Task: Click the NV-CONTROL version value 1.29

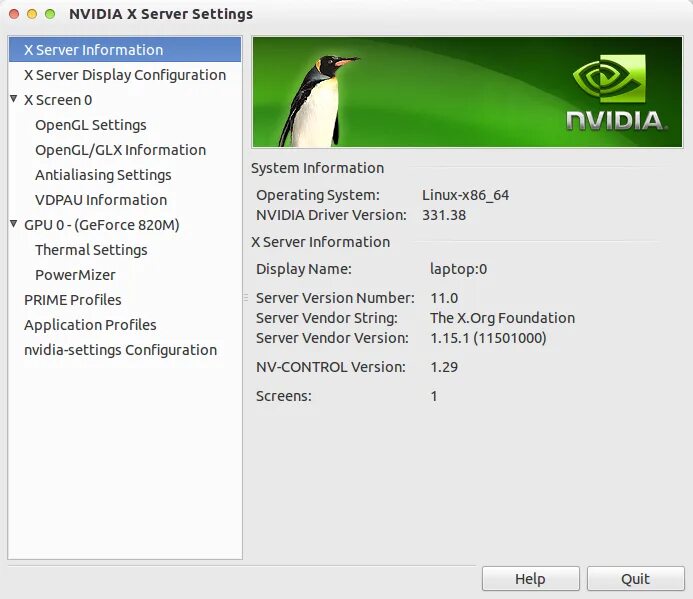Action: [444, 367]
